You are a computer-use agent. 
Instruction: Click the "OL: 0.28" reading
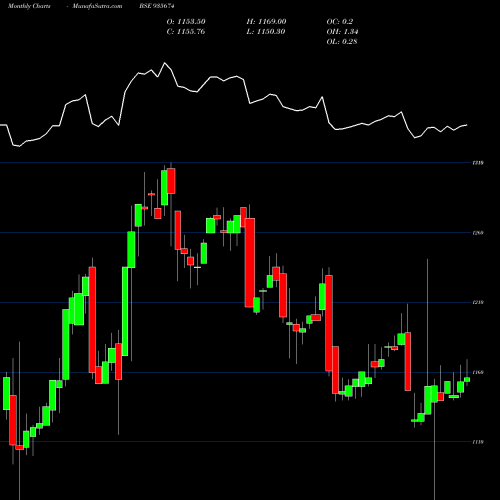(x=342, y=42)
